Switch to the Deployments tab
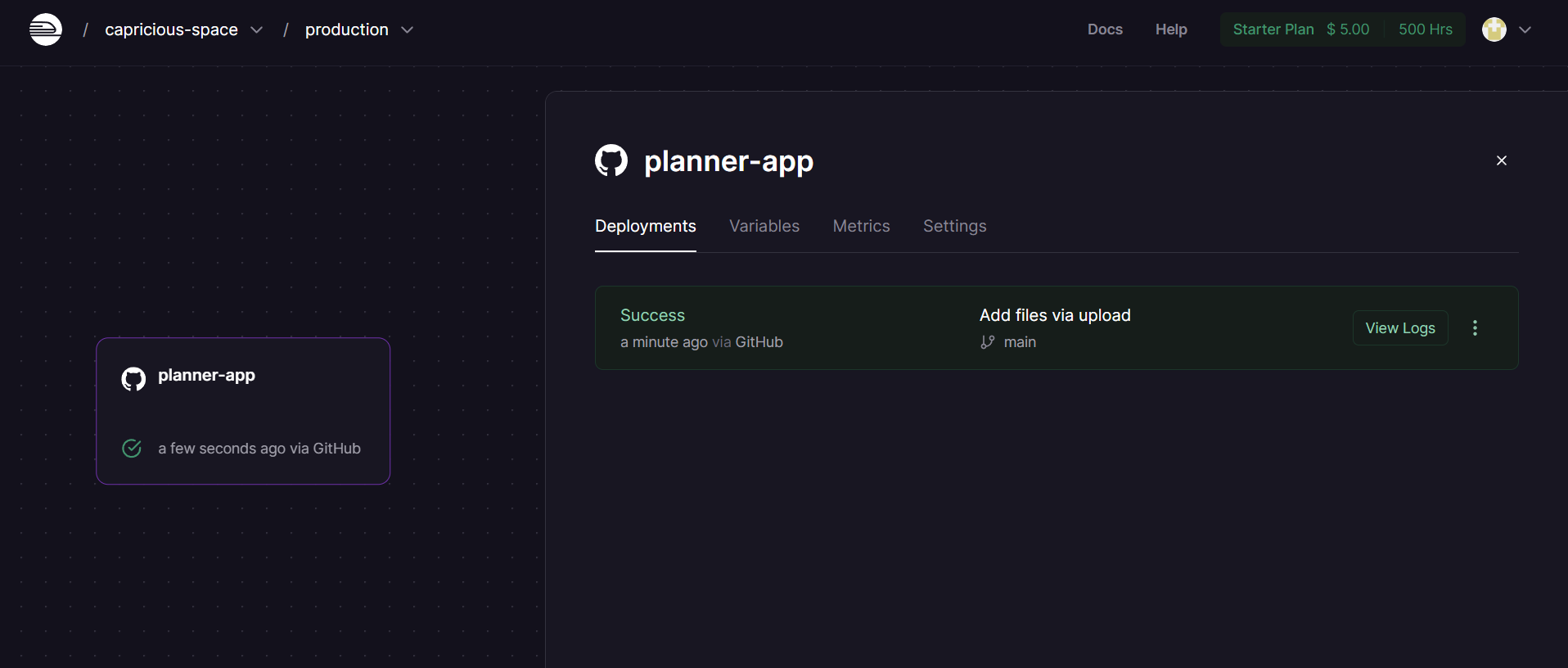The width and height of the screenshot is (1568, 668). coord(646,226)
